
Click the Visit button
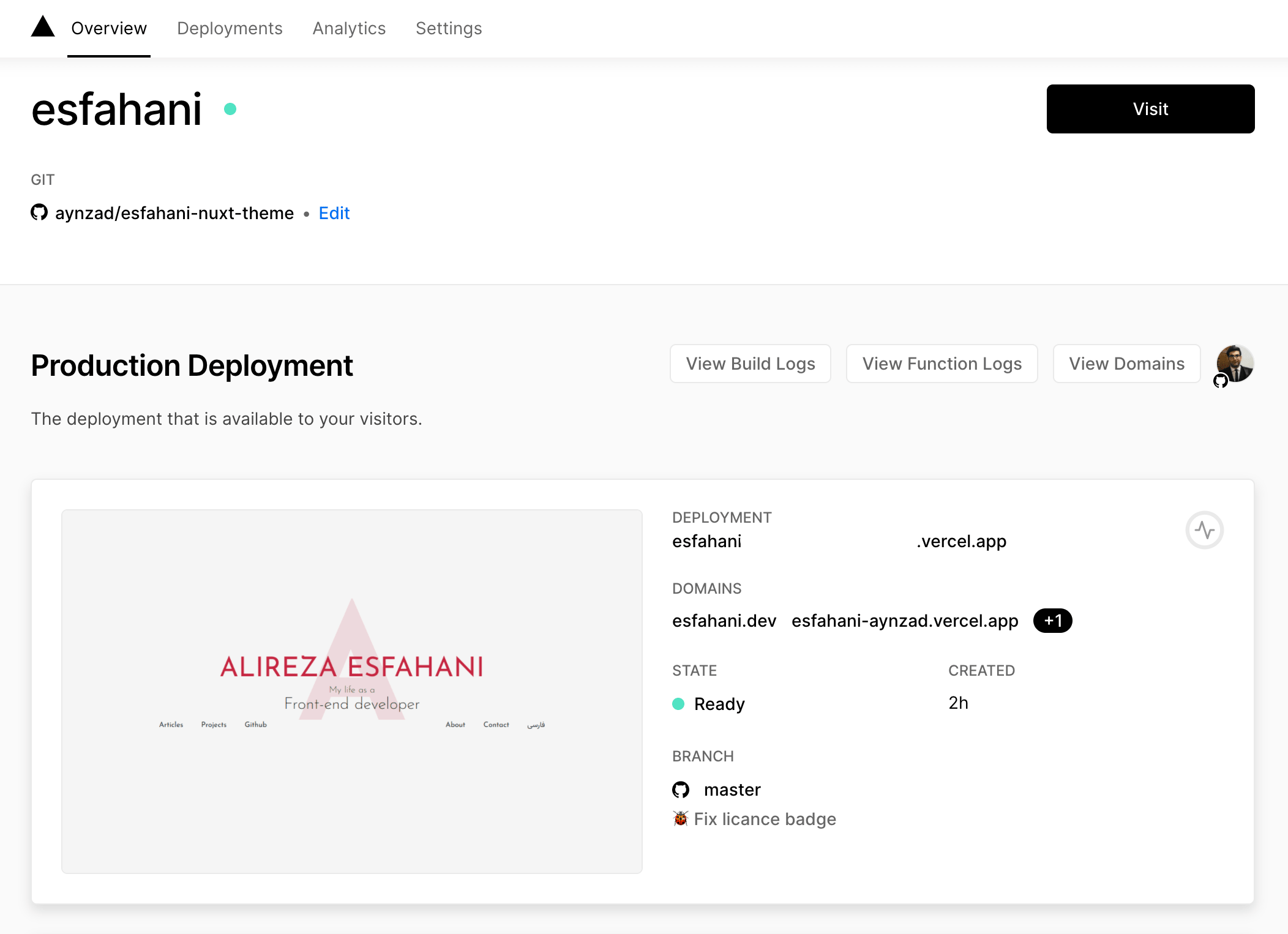[x=1150, y=108]
